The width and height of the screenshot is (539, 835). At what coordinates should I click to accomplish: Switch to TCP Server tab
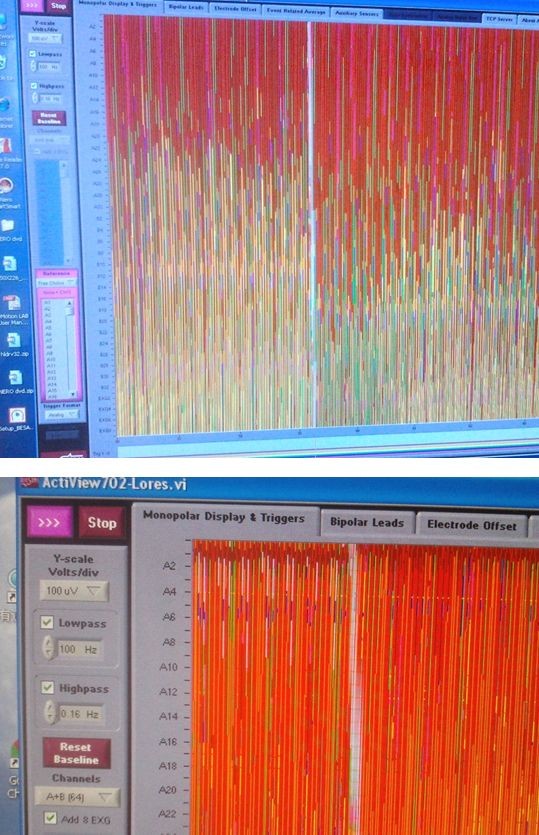click(x=500, y=19)
